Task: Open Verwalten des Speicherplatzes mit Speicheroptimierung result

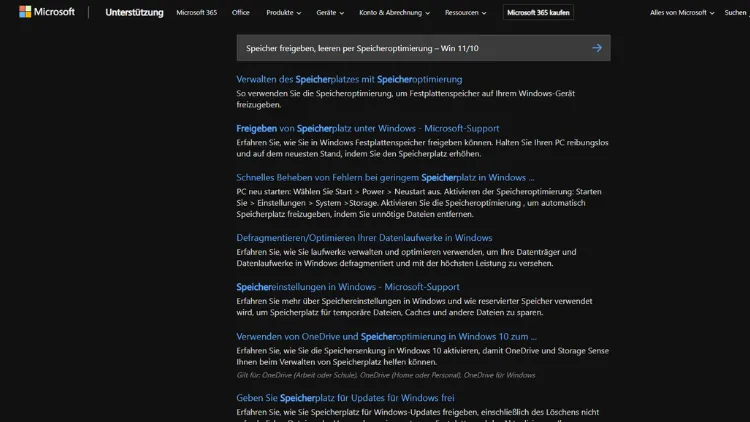Action: (349, 79)
